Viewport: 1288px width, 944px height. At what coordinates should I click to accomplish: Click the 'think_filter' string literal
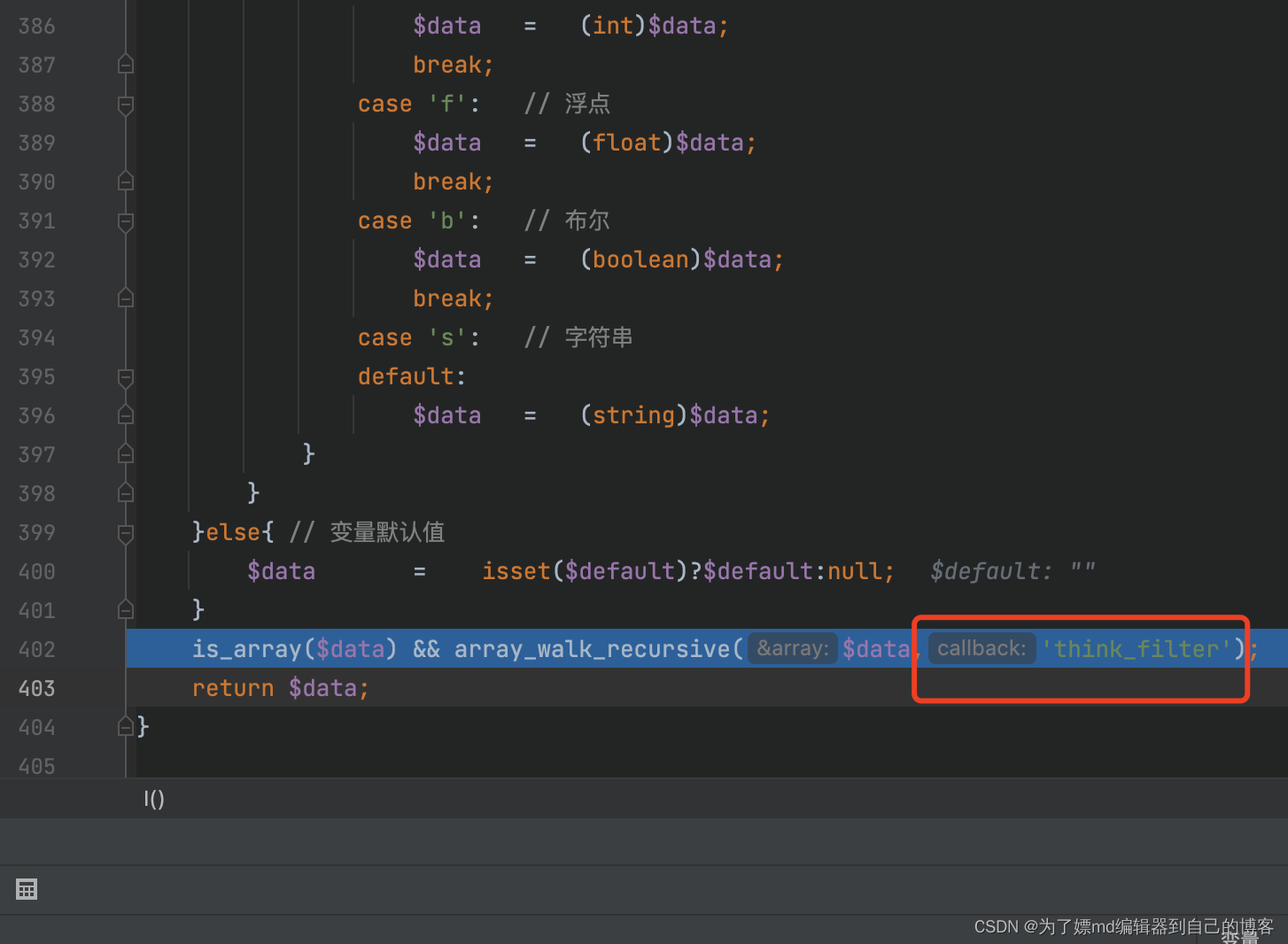coord(1137,649)
